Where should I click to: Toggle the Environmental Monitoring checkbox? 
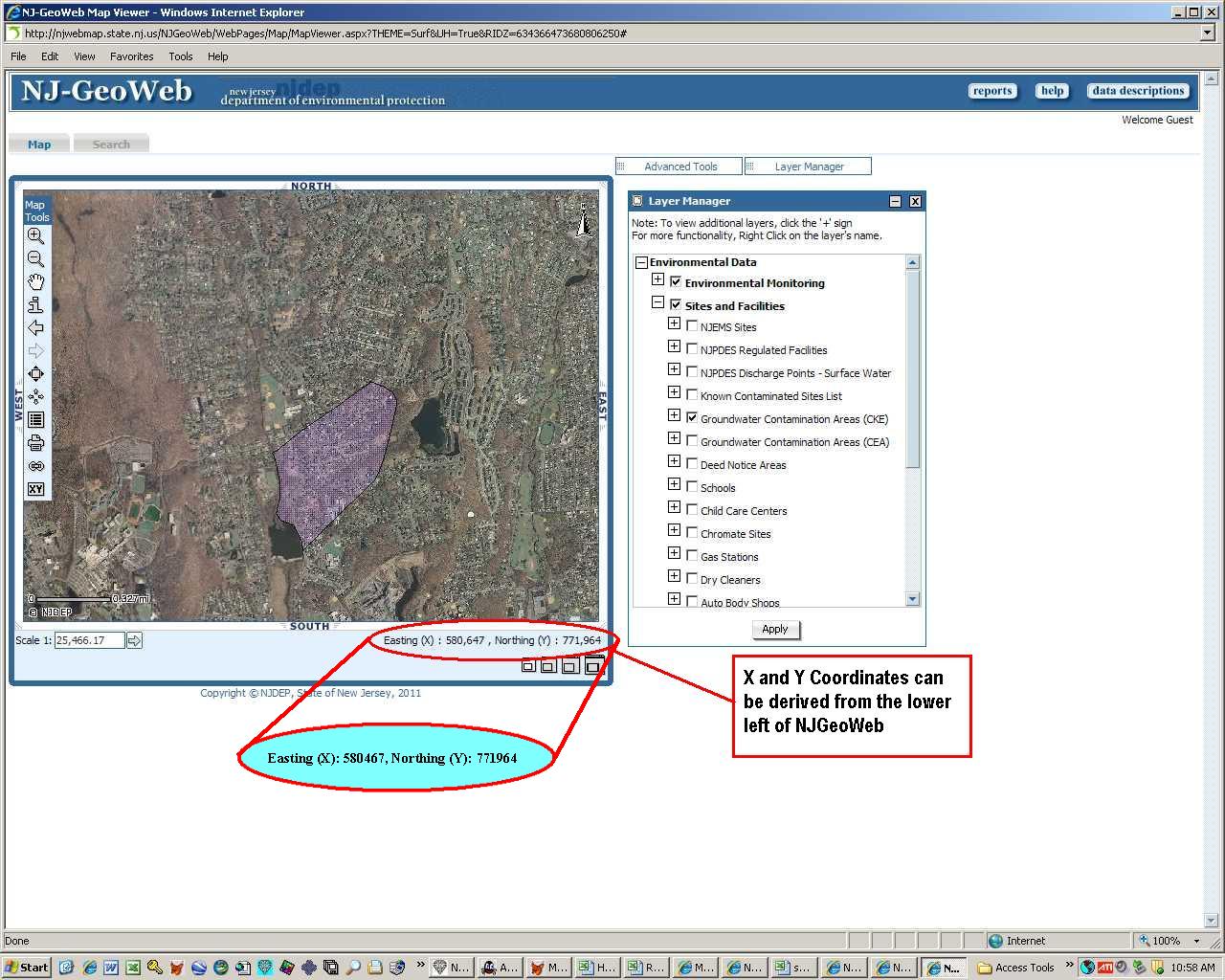(676, 282)
